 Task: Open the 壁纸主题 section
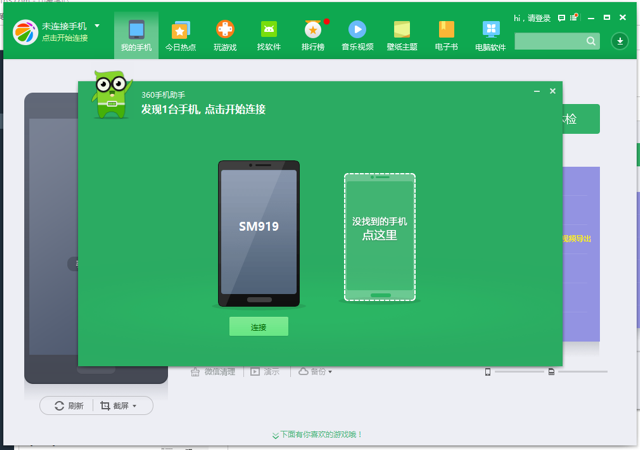[x=402, y=36]
